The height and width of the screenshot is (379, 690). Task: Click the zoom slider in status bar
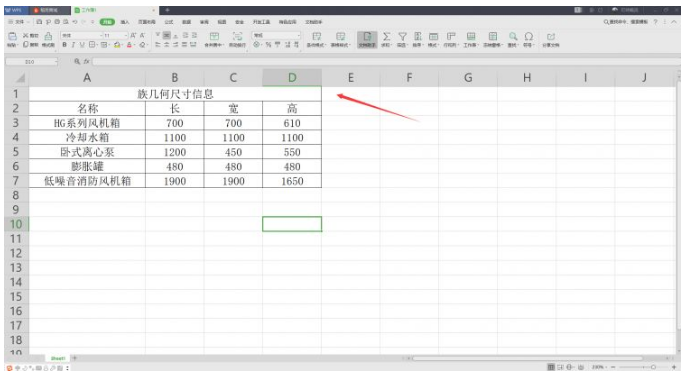coord(643,367)
